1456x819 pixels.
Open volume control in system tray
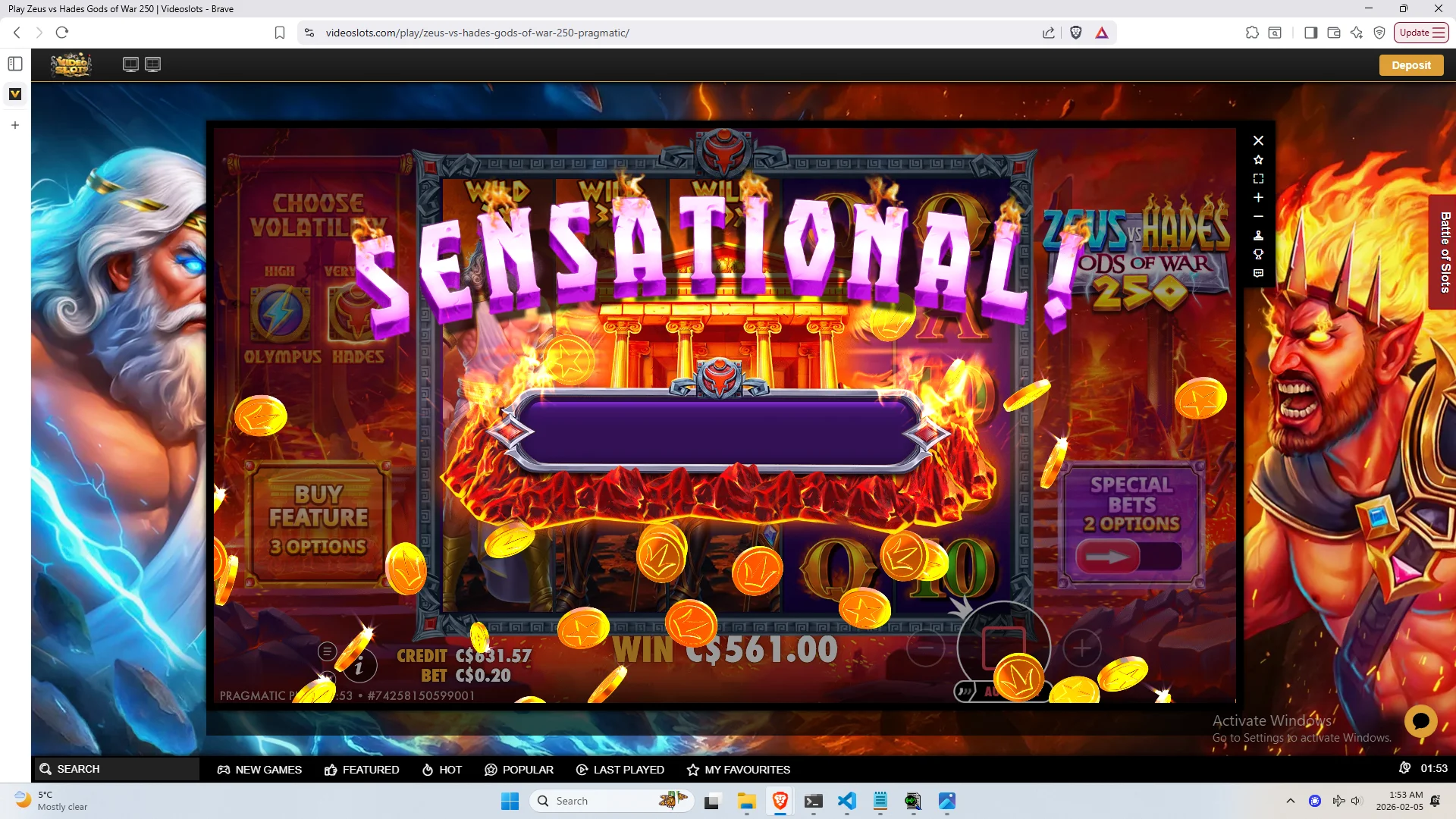click(x=1357, y=801)
